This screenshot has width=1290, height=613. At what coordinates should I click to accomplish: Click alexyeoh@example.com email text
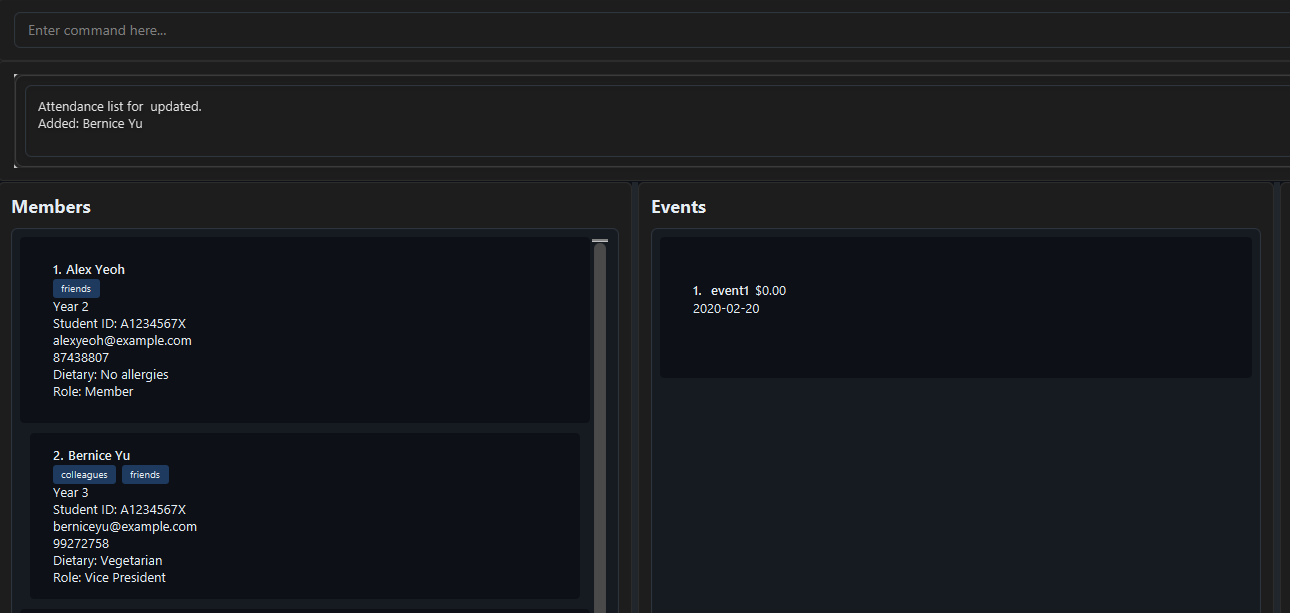point(122,341)
